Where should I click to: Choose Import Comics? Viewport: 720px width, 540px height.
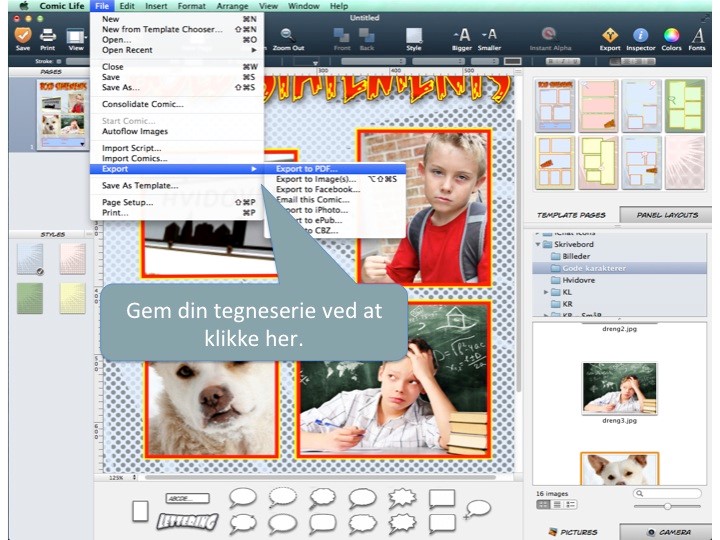pos(177,158)
